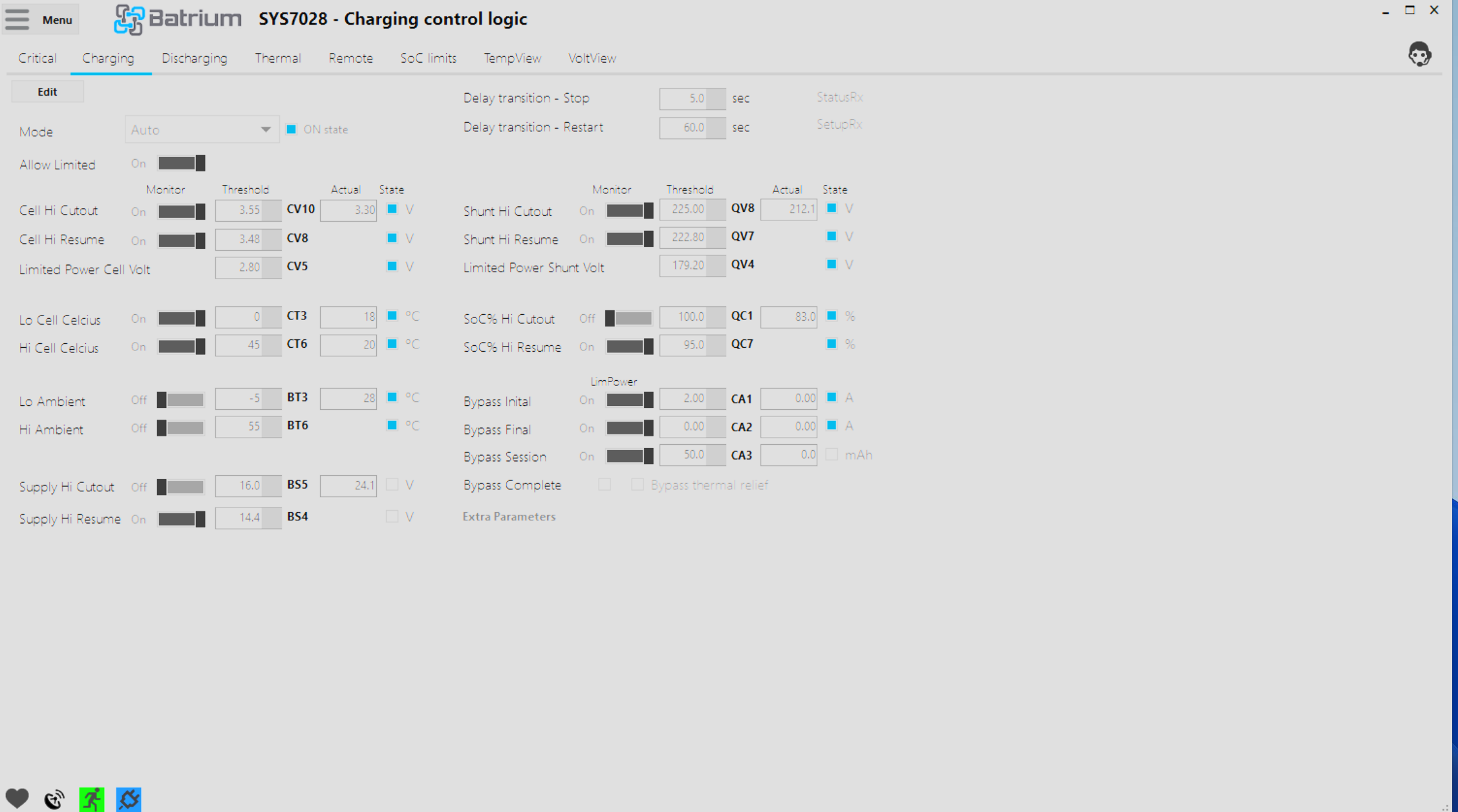
Task: Click the Cell Hi Cutout state indicator
Action: [x=392, y=209]
